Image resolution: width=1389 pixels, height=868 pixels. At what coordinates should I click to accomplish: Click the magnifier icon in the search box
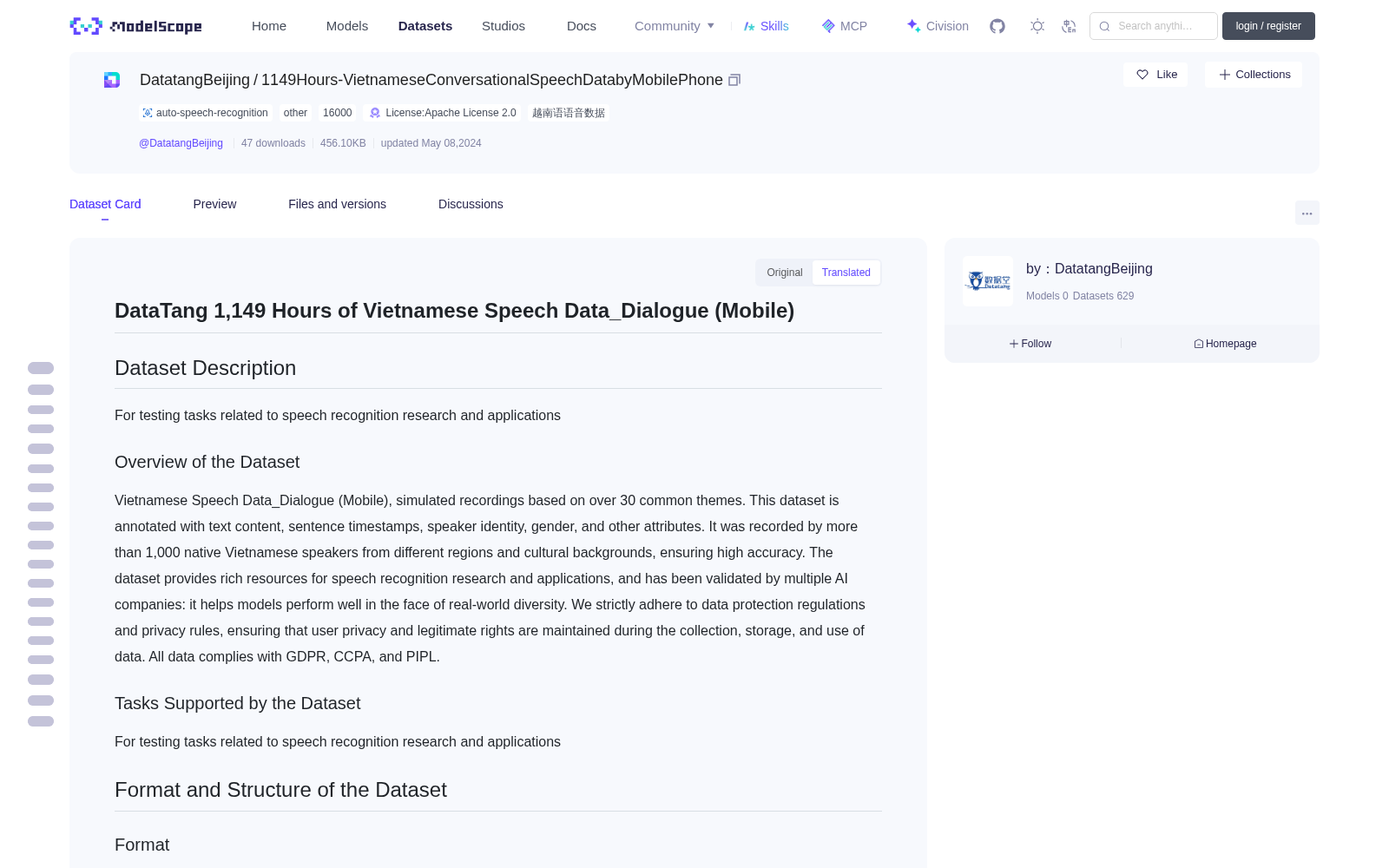click(1104, 26)
